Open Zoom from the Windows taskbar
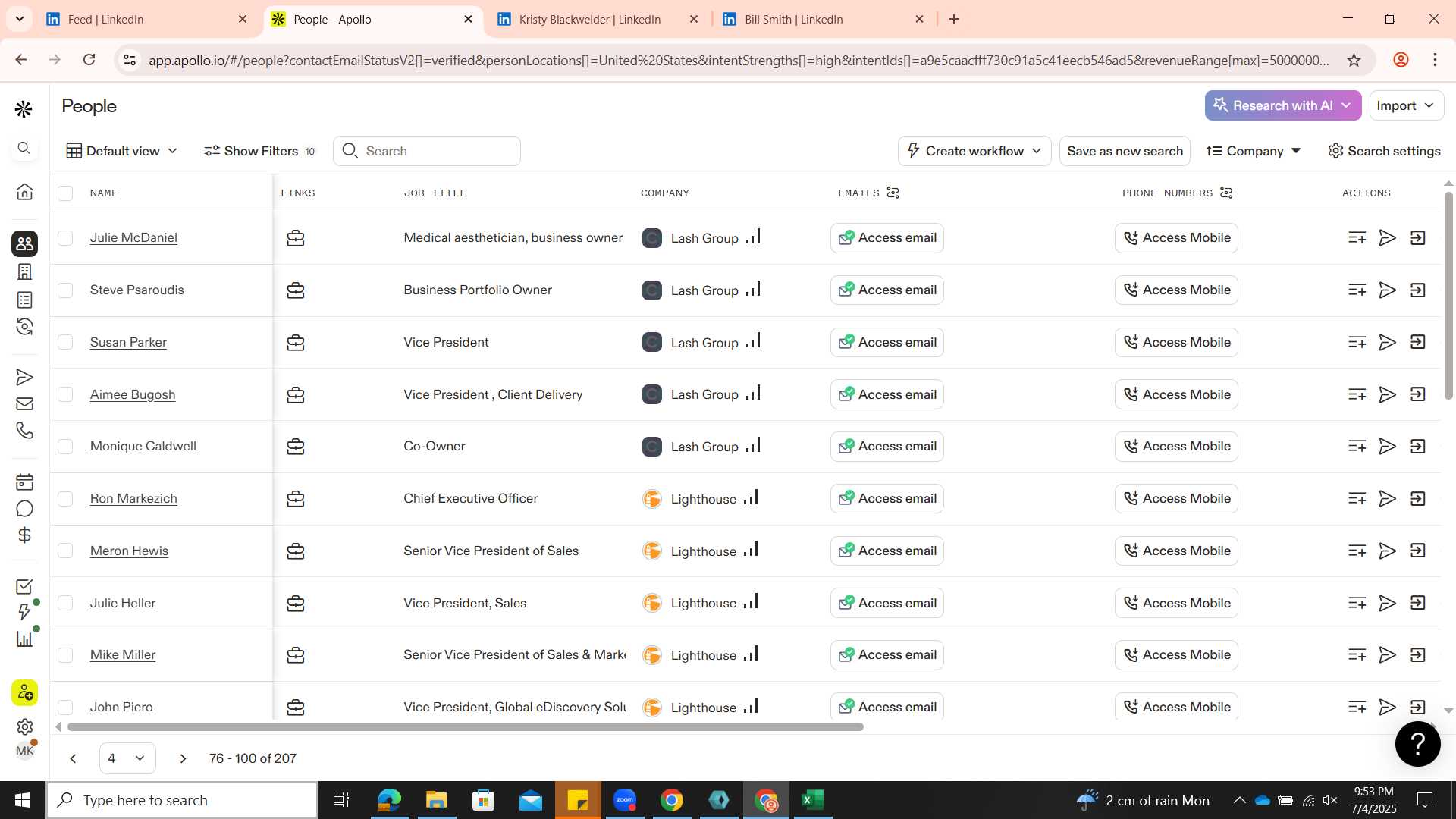Image resolution: width=1456 pixels, height=819 pixels. tap(625, 800)
